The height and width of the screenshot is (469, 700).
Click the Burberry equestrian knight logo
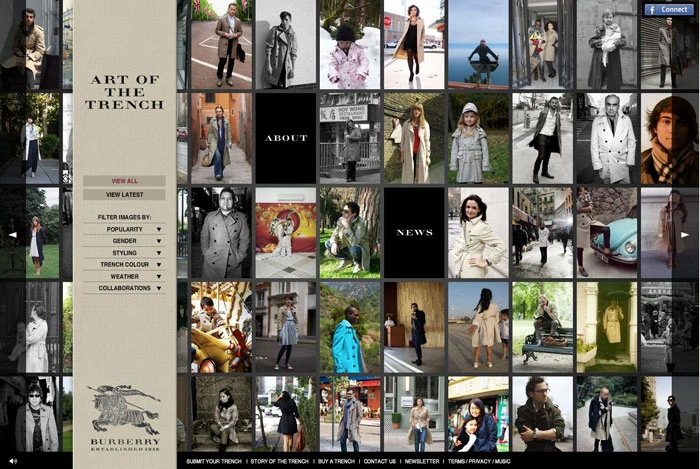click(x=124, y=410)
